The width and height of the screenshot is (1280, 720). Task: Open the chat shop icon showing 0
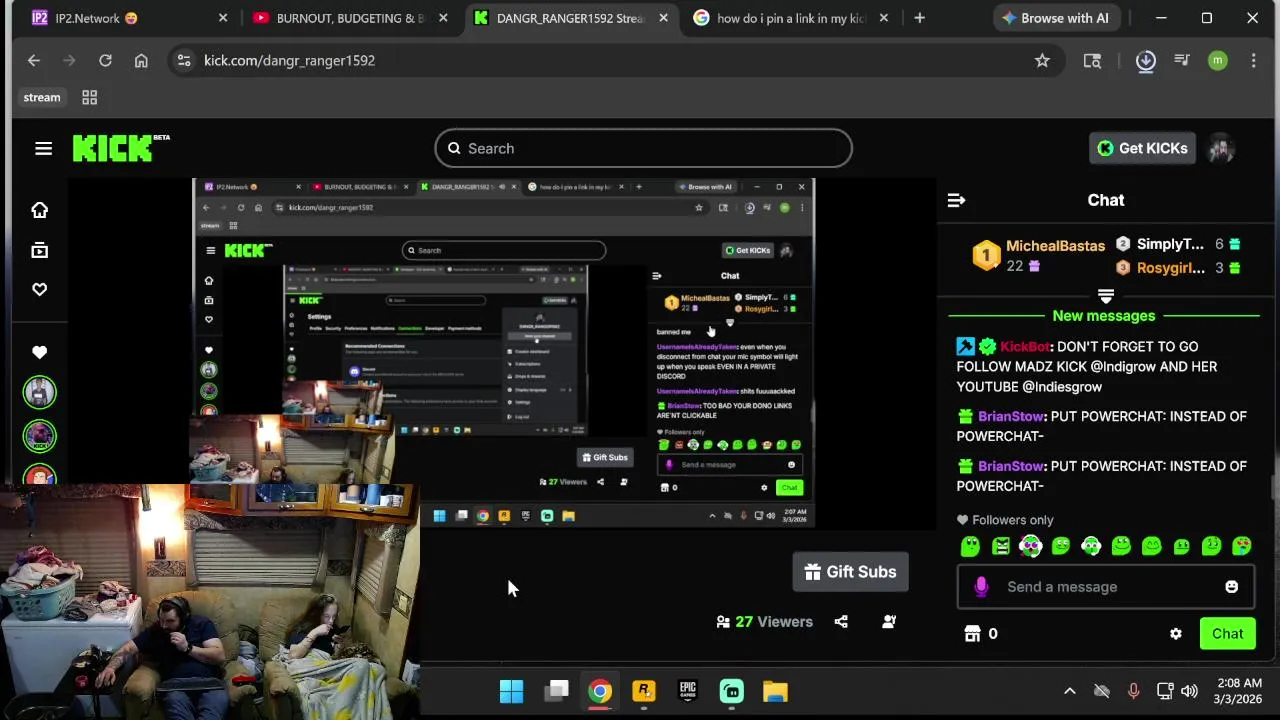(980, 634)
